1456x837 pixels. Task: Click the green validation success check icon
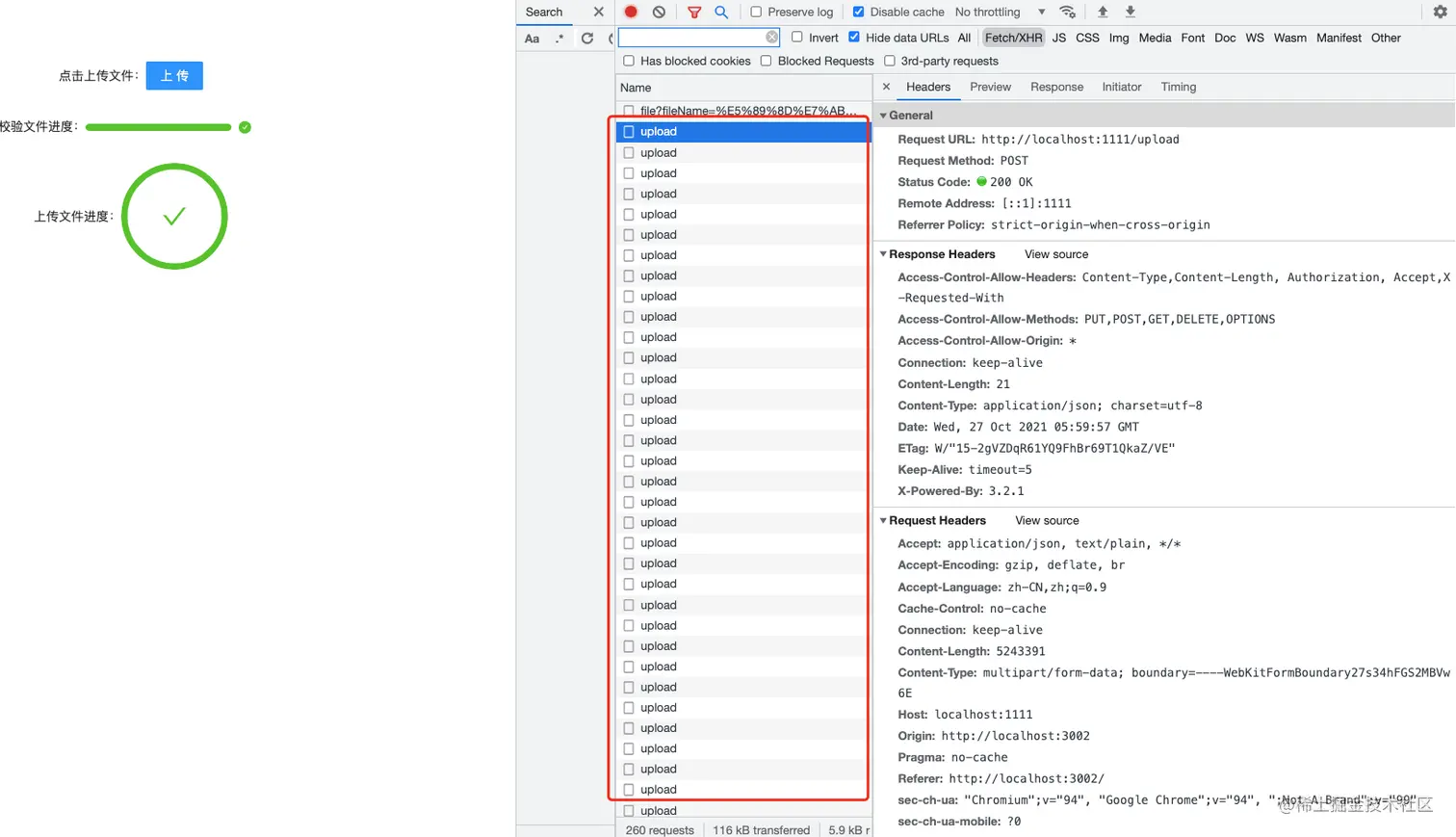(x=245, y=127)
